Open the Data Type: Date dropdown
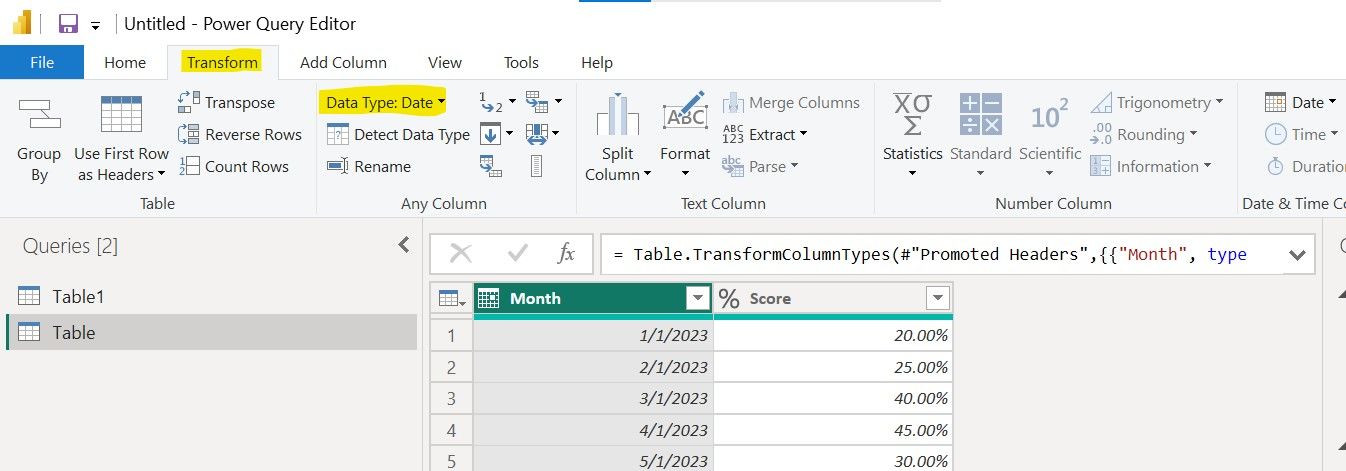This screenshot has height=471, width=1346. coord(385,102)
